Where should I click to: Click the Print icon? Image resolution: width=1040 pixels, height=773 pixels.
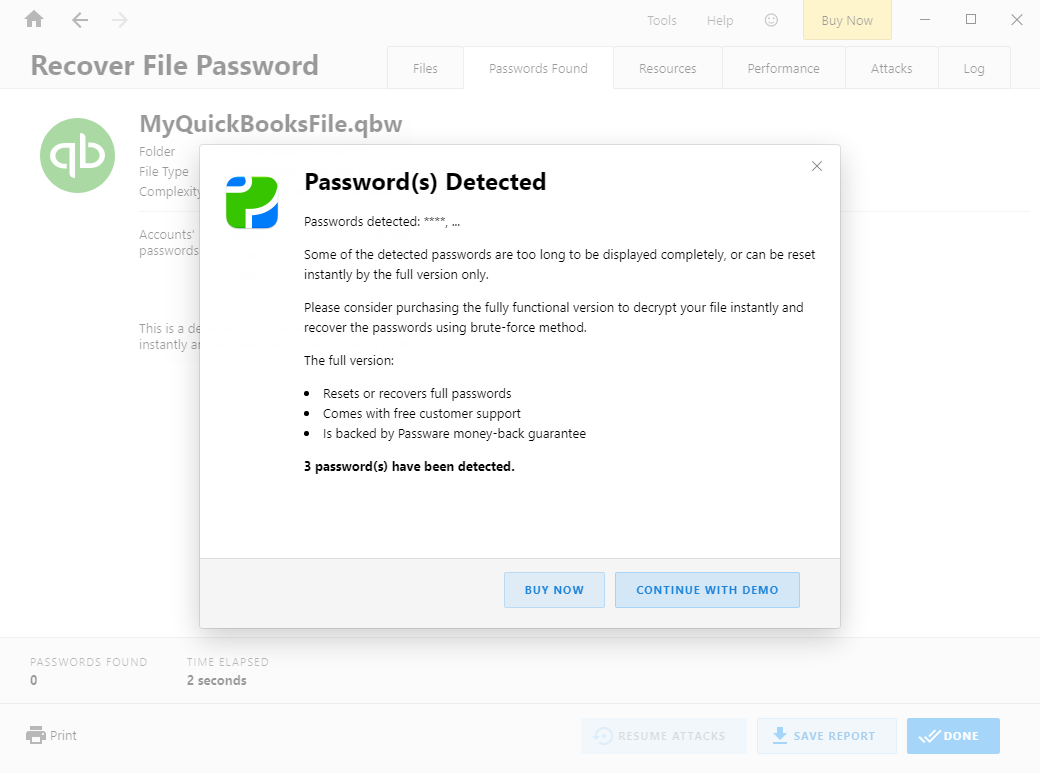pos(36,735)
